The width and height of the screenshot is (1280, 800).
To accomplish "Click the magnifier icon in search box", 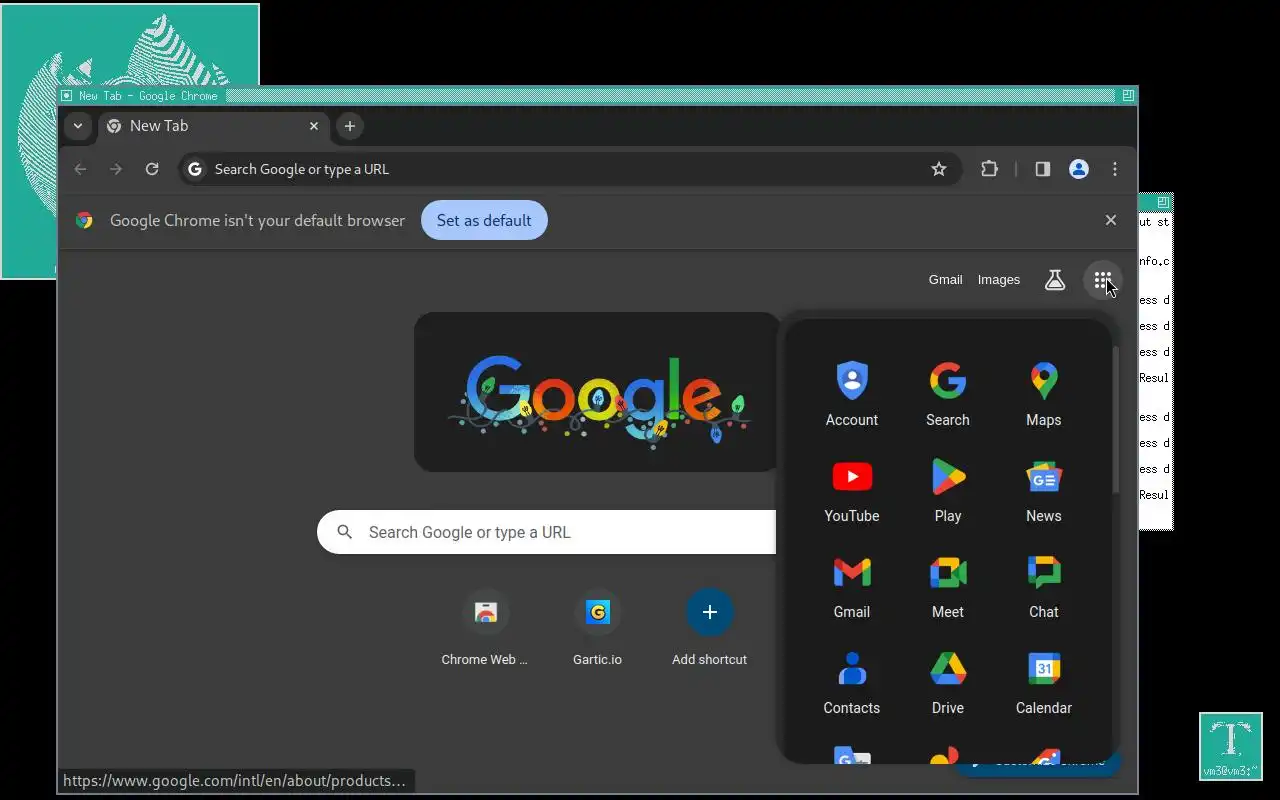I will point(345,532).
